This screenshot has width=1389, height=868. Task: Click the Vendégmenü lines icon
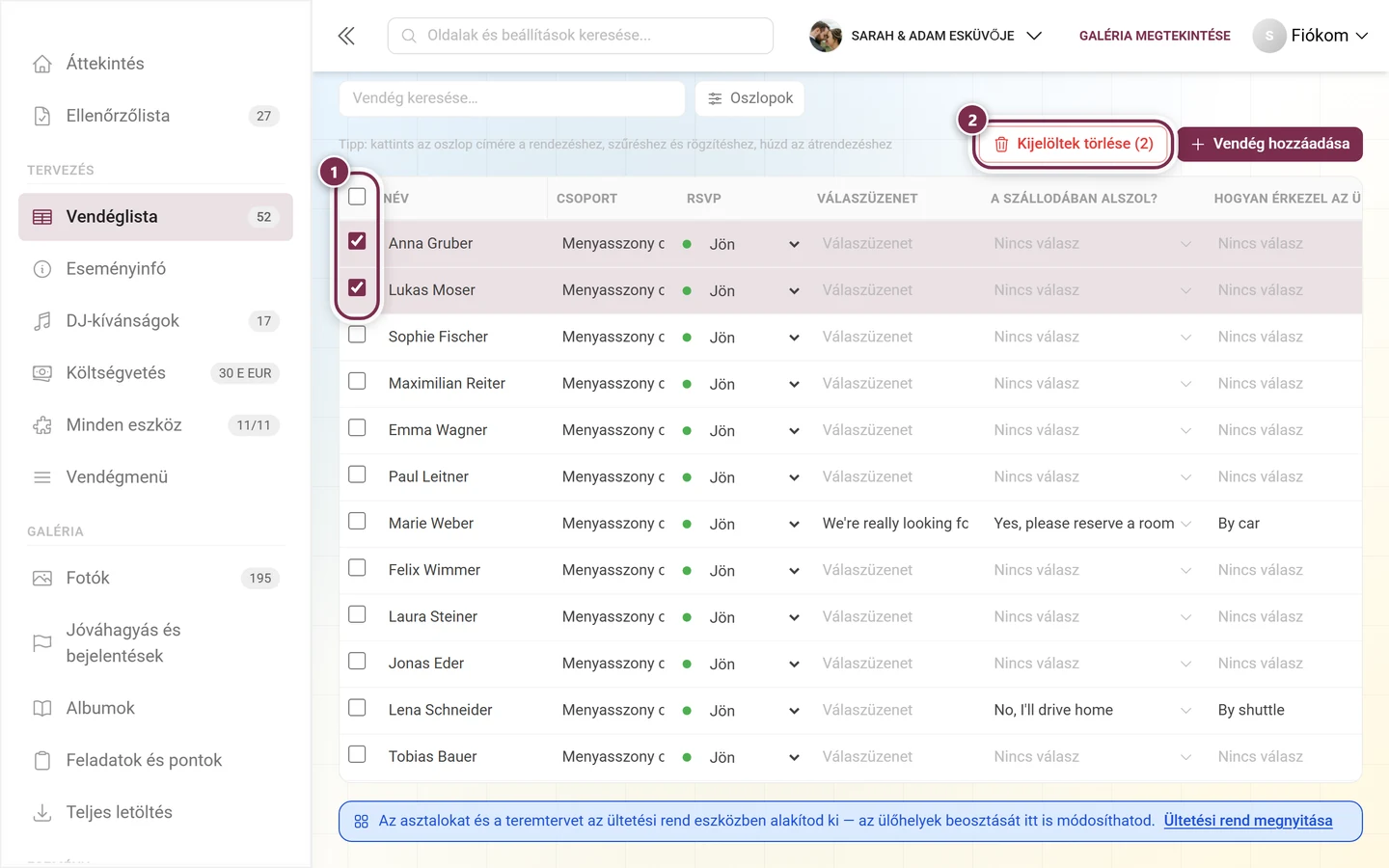pyautogui.click(x=42, y=477)
